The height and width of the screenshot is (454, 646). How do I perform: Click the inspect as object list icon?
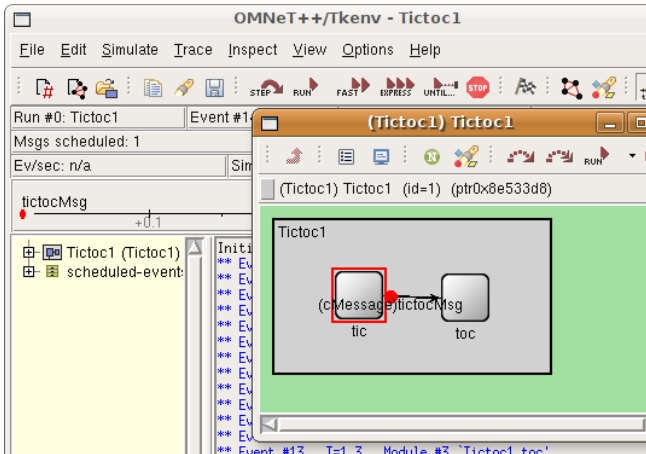[x=346, y=157]
